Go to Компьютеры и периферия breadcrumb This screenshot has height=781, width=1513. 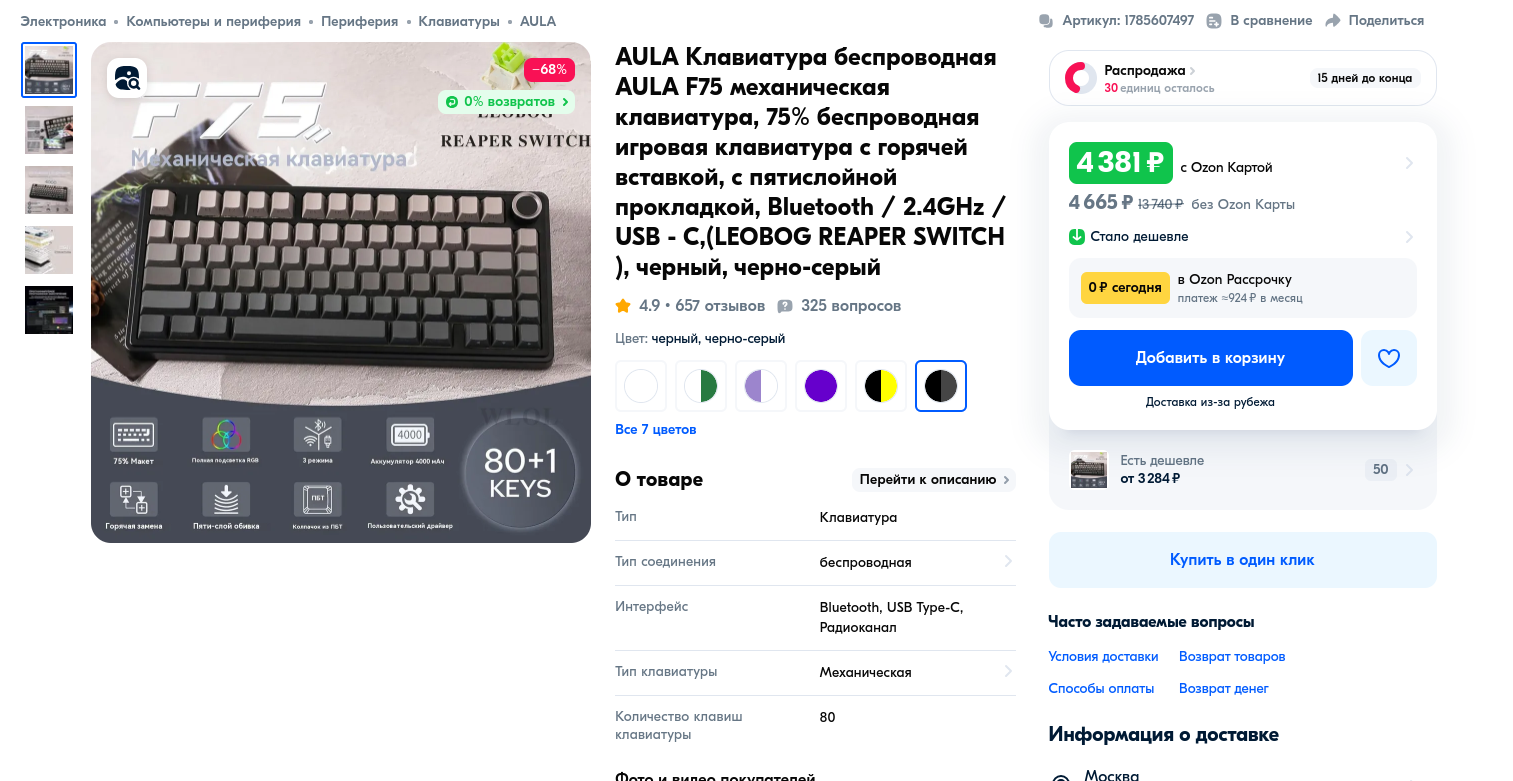(x=214, y=21)
